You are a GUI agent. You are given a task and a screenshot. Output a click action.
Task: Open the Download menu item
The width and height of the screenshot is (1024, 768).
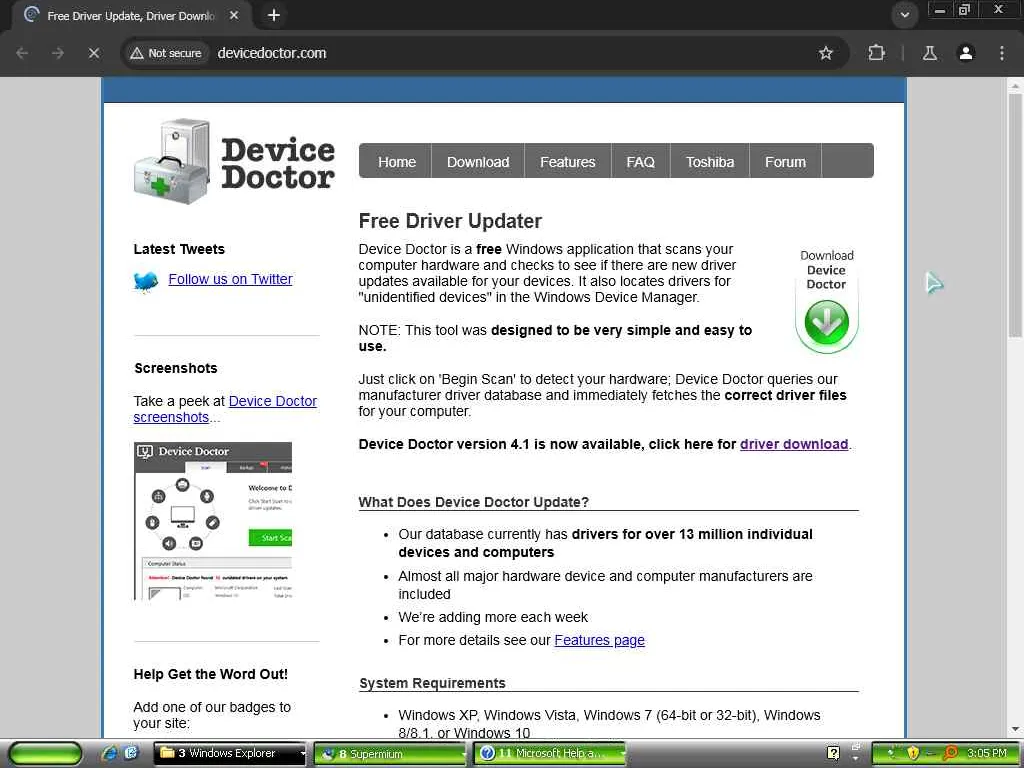click(478, 161)
